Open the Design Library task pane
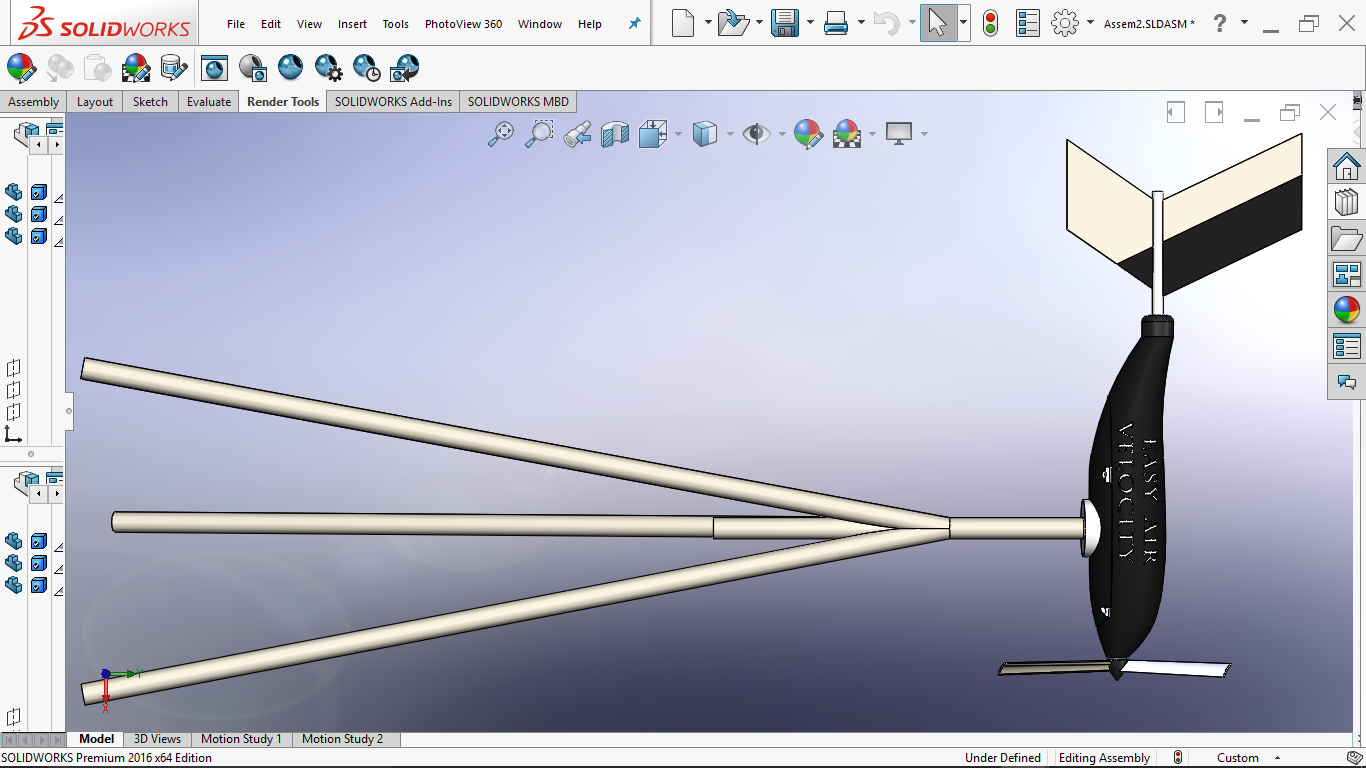The image size is (1366, 768). (1347, 202)
